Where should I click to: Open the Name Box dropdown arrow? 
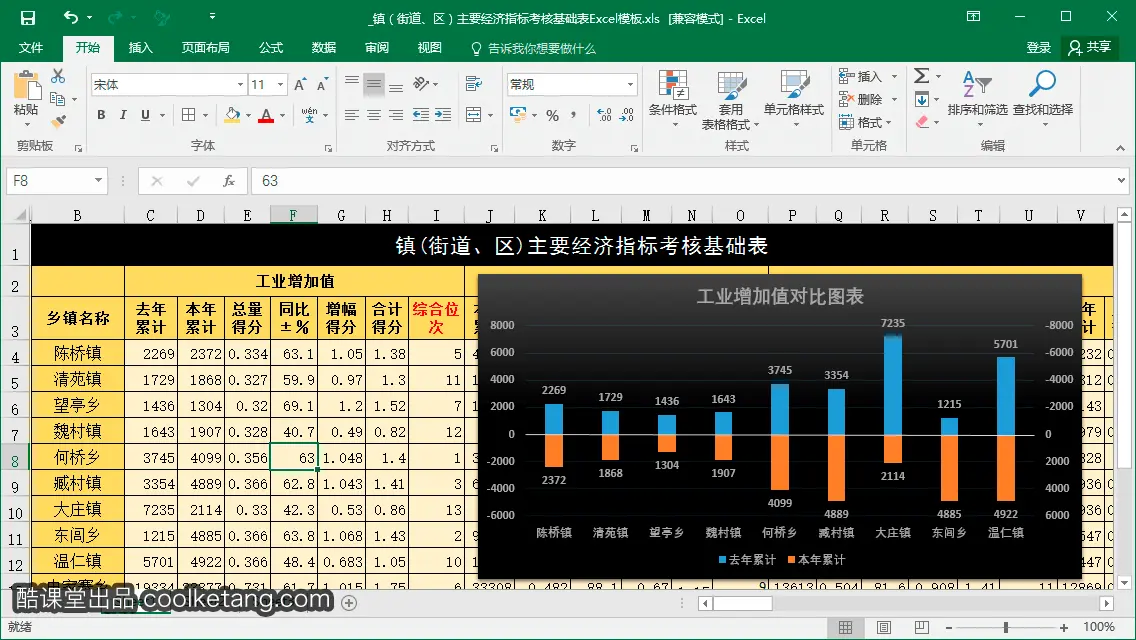point(98,180)
